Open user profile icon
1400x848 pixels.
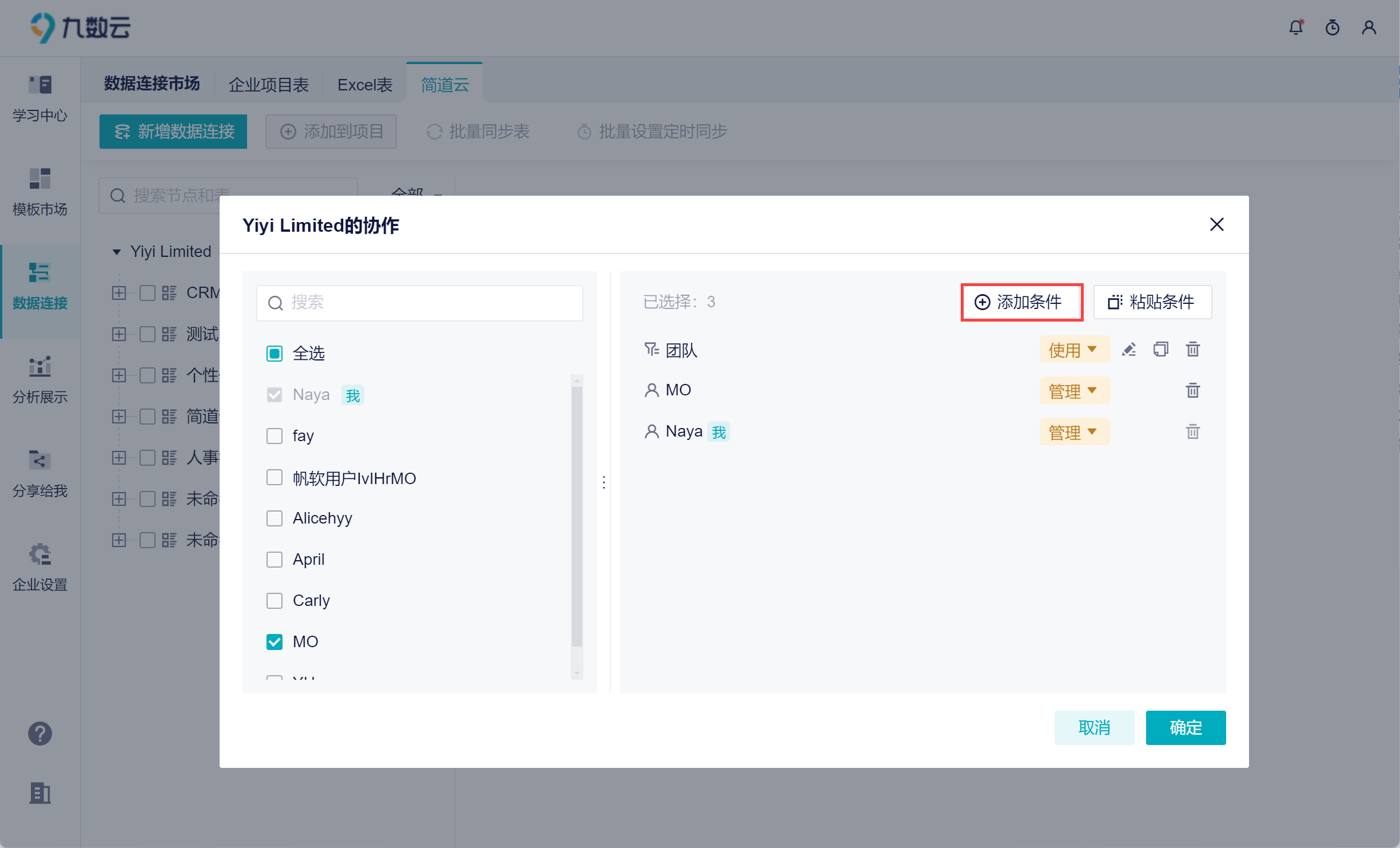(x=1369, y=27)
